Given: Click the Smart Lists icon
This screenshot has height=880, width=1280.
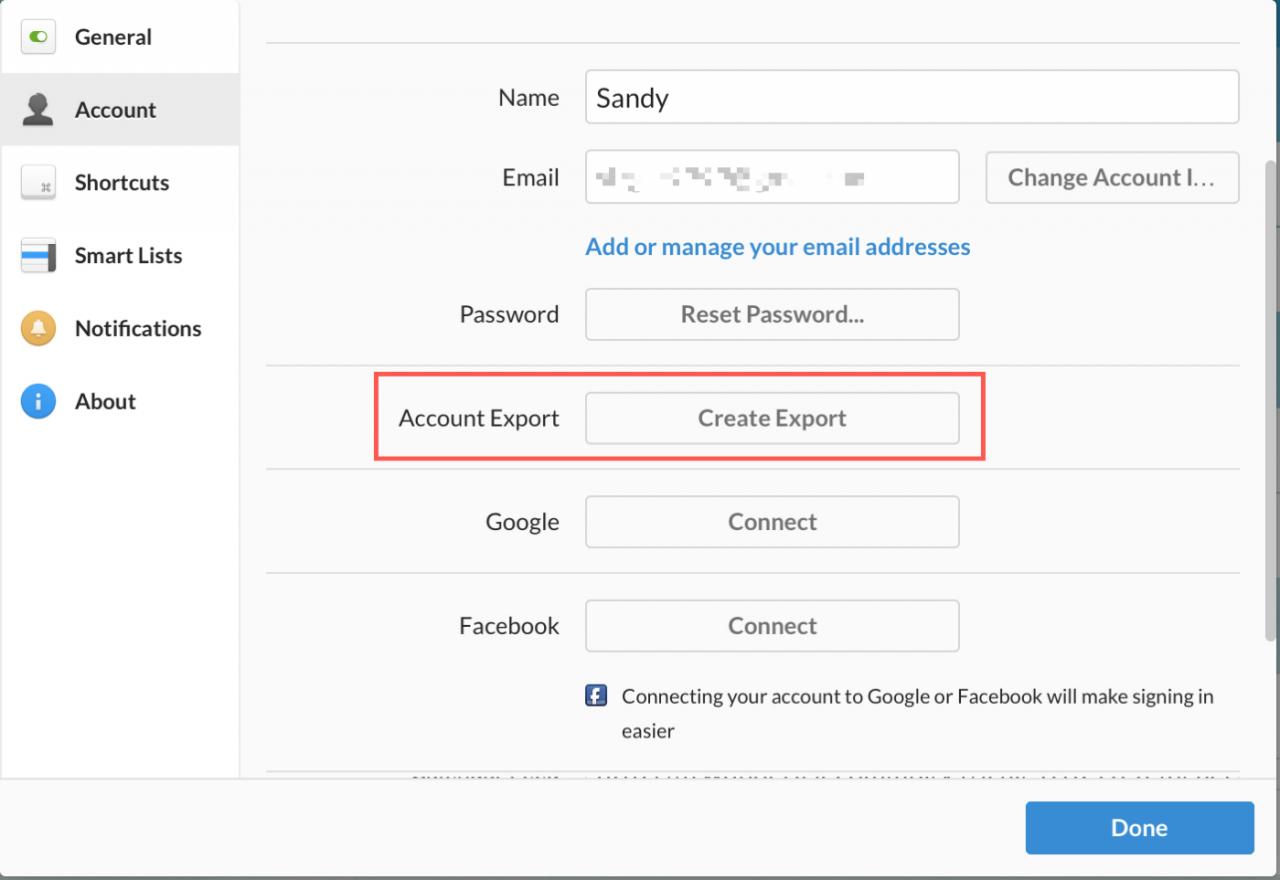Looking at the screenshot, I should click(x=38, y=256).
